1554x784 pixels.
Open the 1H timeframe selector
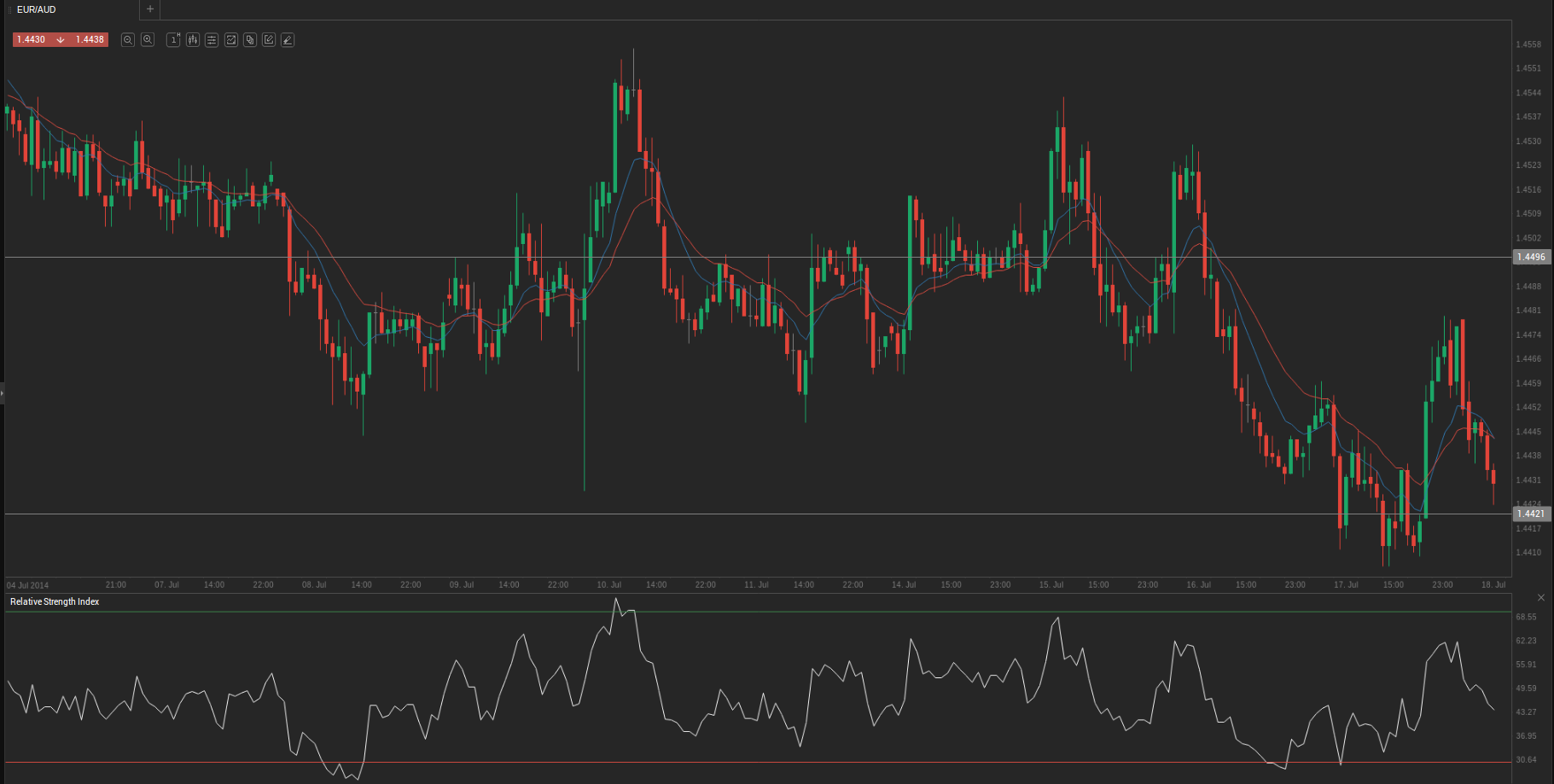(173, 40)
